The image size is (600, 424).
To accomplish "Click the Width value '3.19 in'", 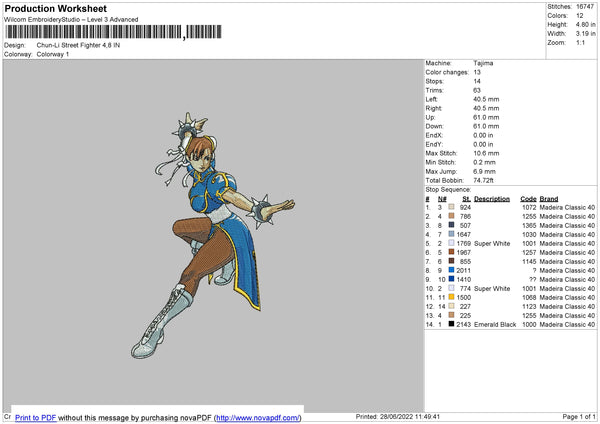I will click(x=585, y=34).
